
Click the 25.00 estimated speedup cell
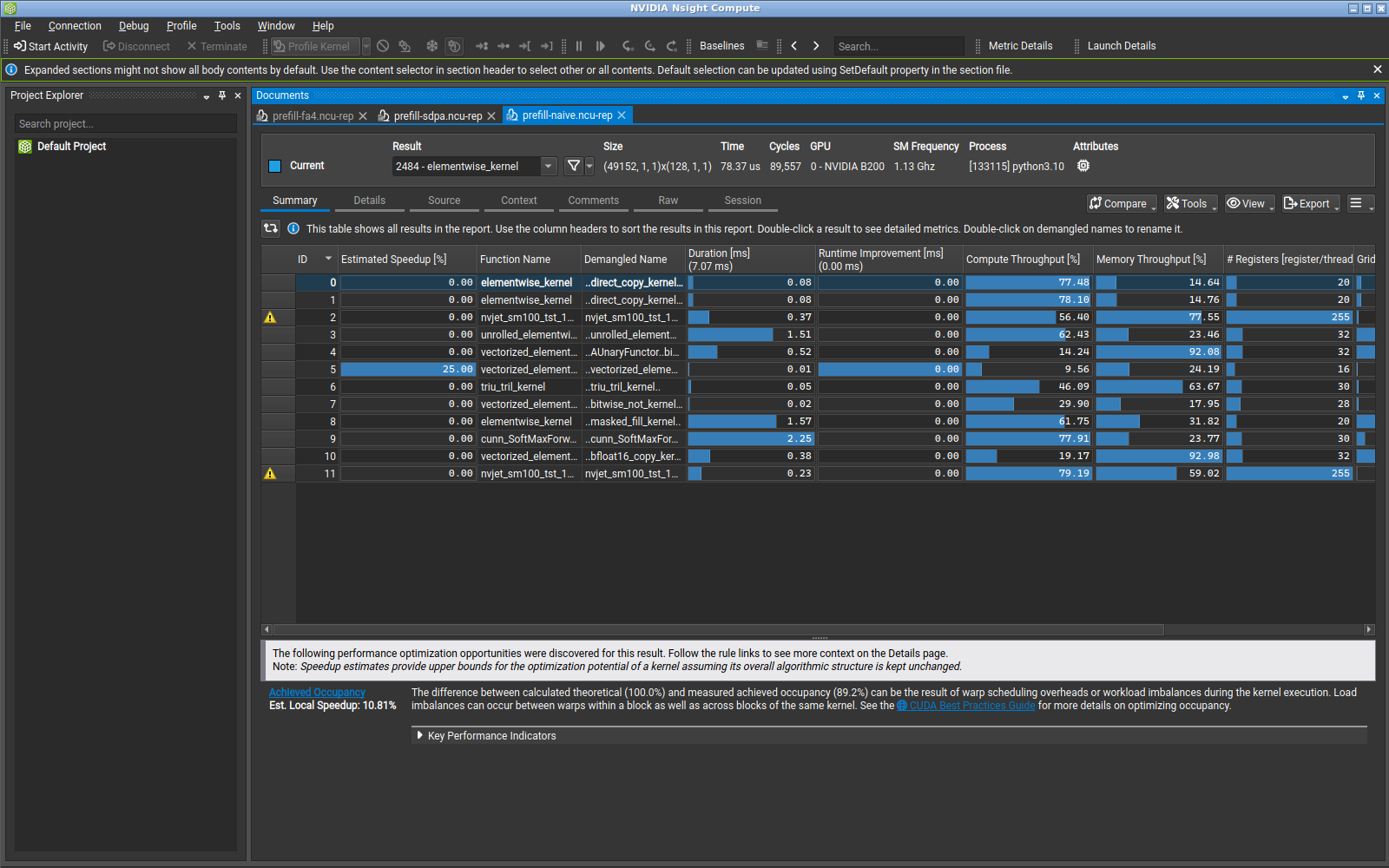click(x=407, y=370)
